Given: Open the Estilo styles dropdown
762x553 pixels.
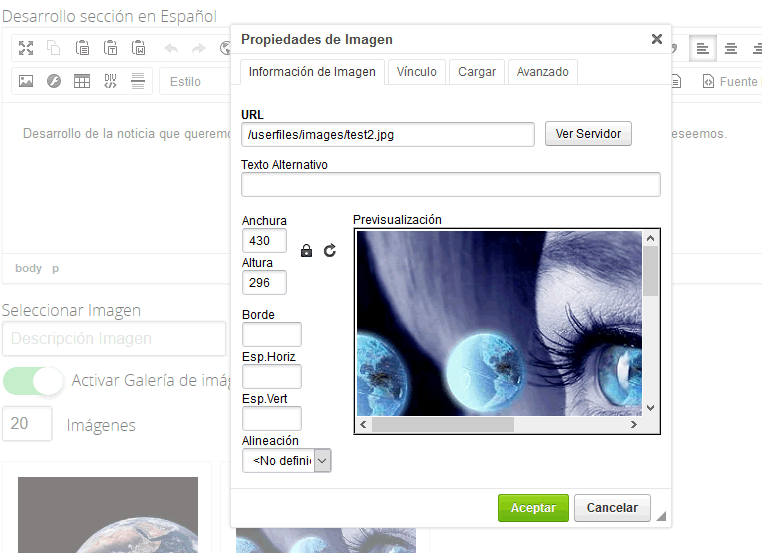Looking at the screenshot, I should (x=196, y=82).
